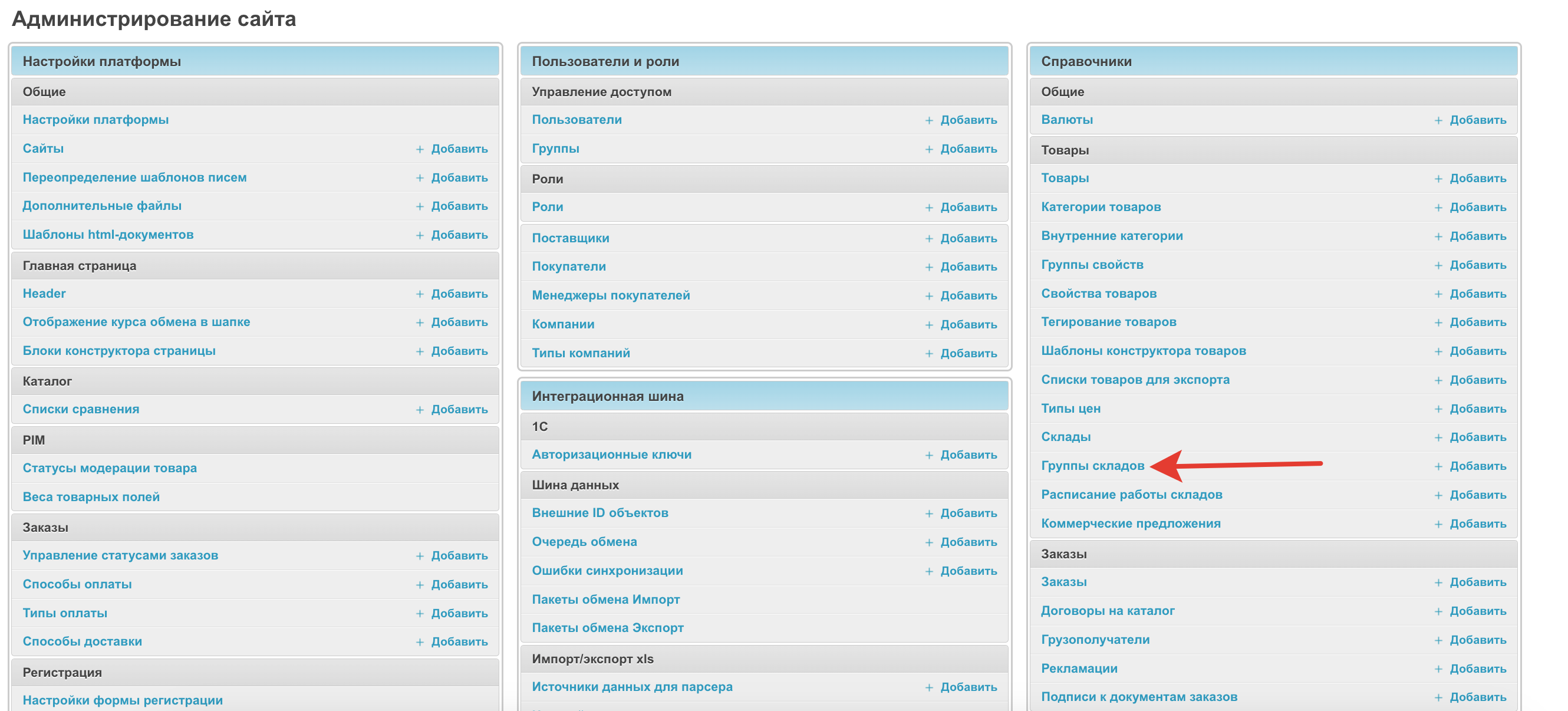Go to Очередь обмена list
Screen dimensions: 1568x711
click(584, 542)
